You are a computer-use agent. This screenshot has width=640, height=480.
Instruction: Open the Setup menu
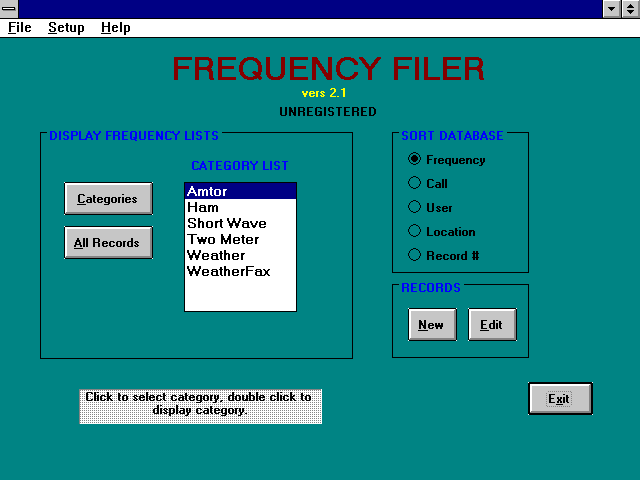[66, 28]
